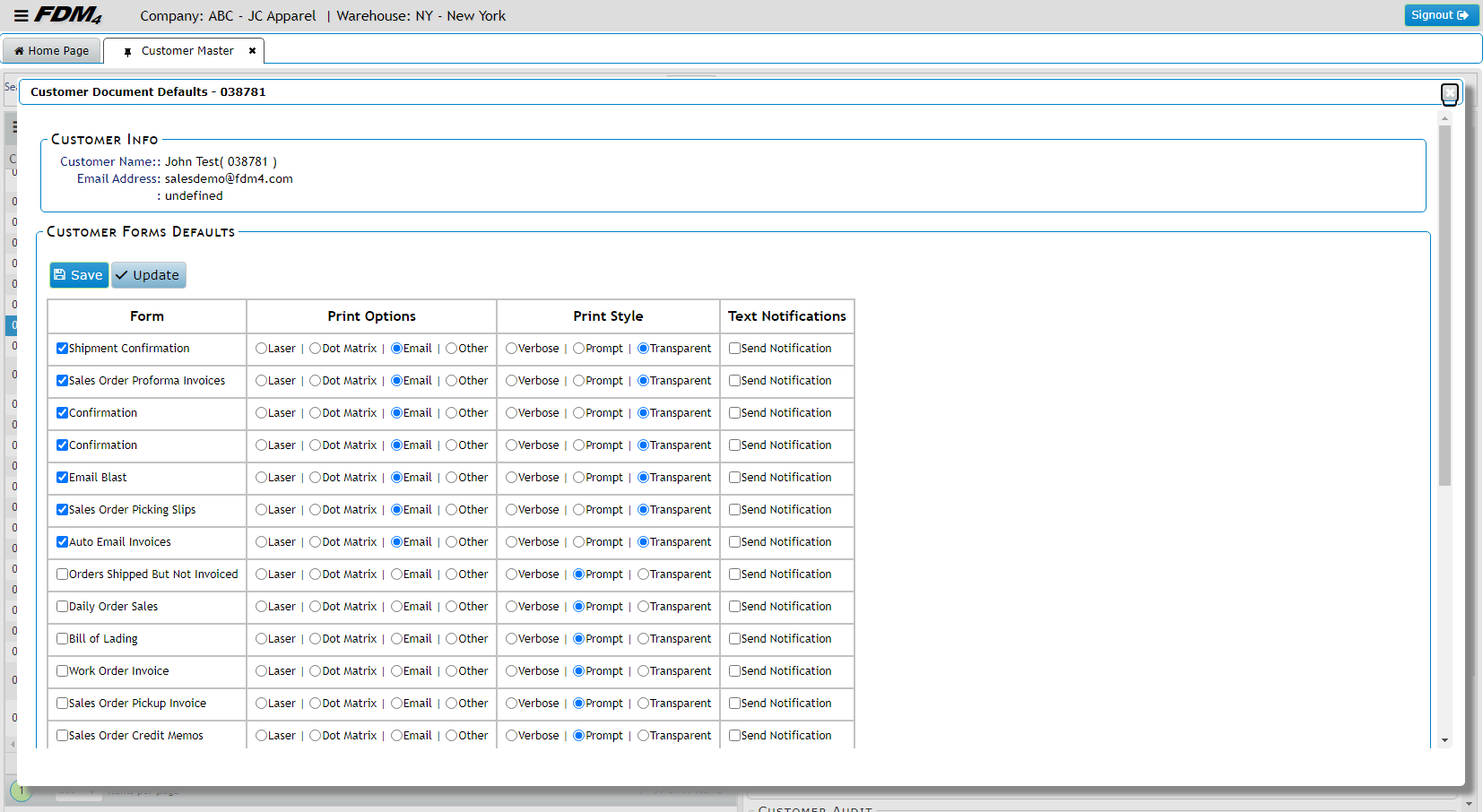Viewport: 1483px width, 812px height.
Task: Check the Bill of Lading form
Action: pyautogui.click(x=62, y=639)
